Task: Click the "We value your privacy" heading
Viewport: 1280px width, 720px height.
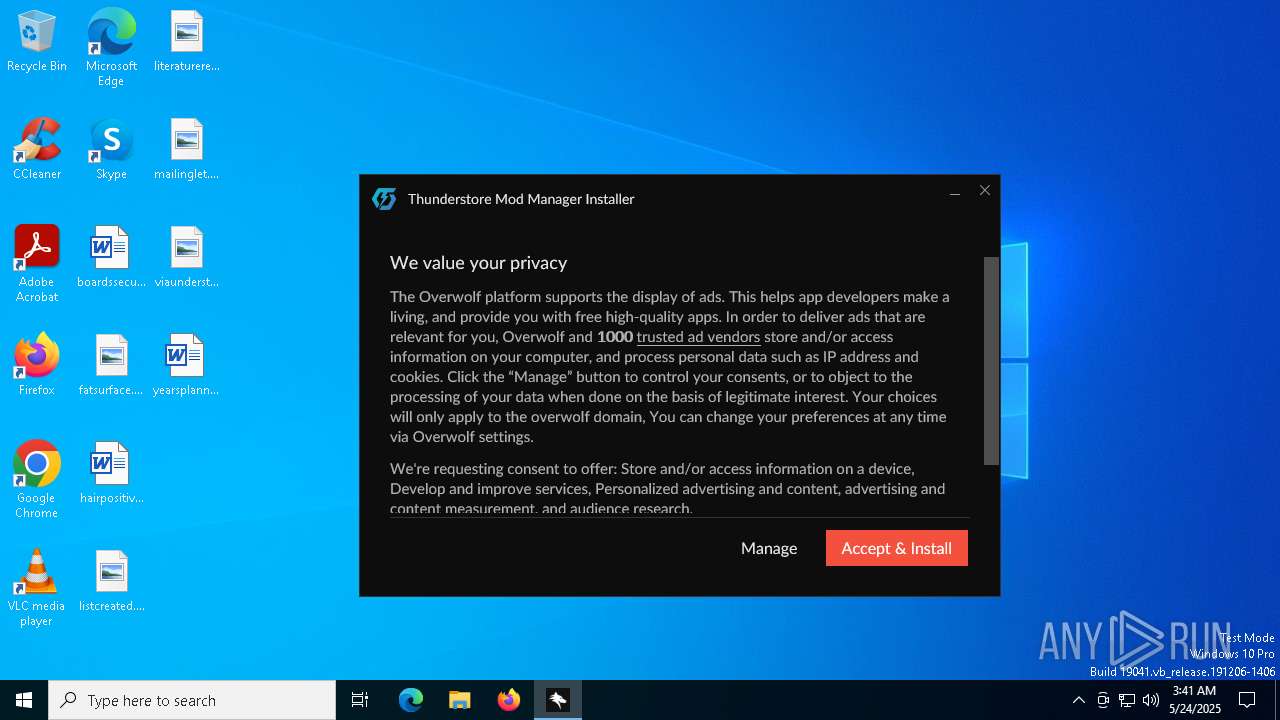Action: (x=478, y=263)
